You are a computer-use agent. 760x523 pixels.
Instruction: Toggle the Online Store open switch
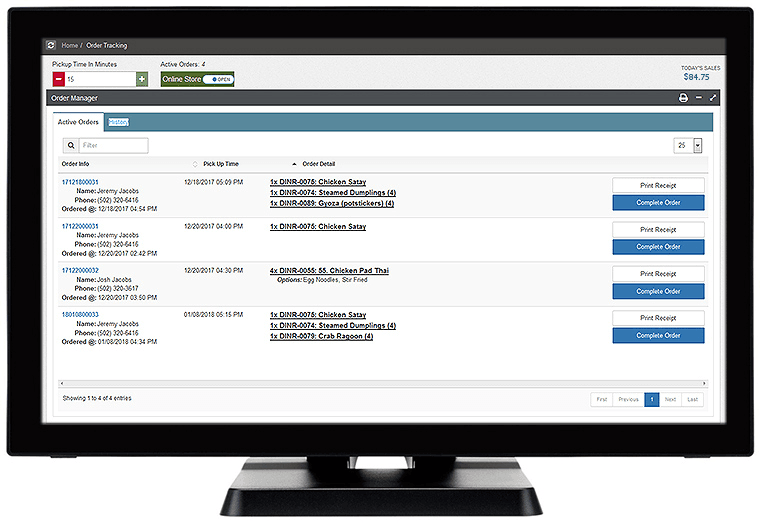pyautogui.click(x=215, y=79)
